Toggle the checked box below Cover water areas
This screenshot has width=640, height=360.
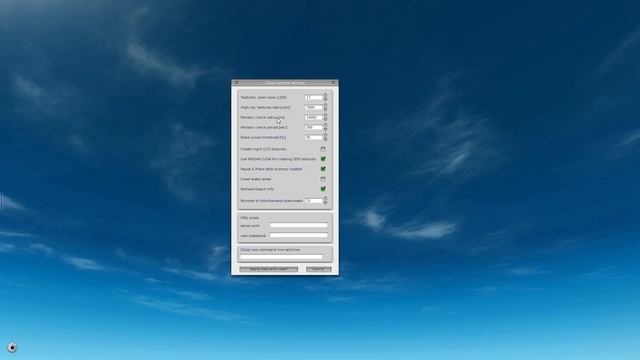pyautogui.click(x=323, y=189)
